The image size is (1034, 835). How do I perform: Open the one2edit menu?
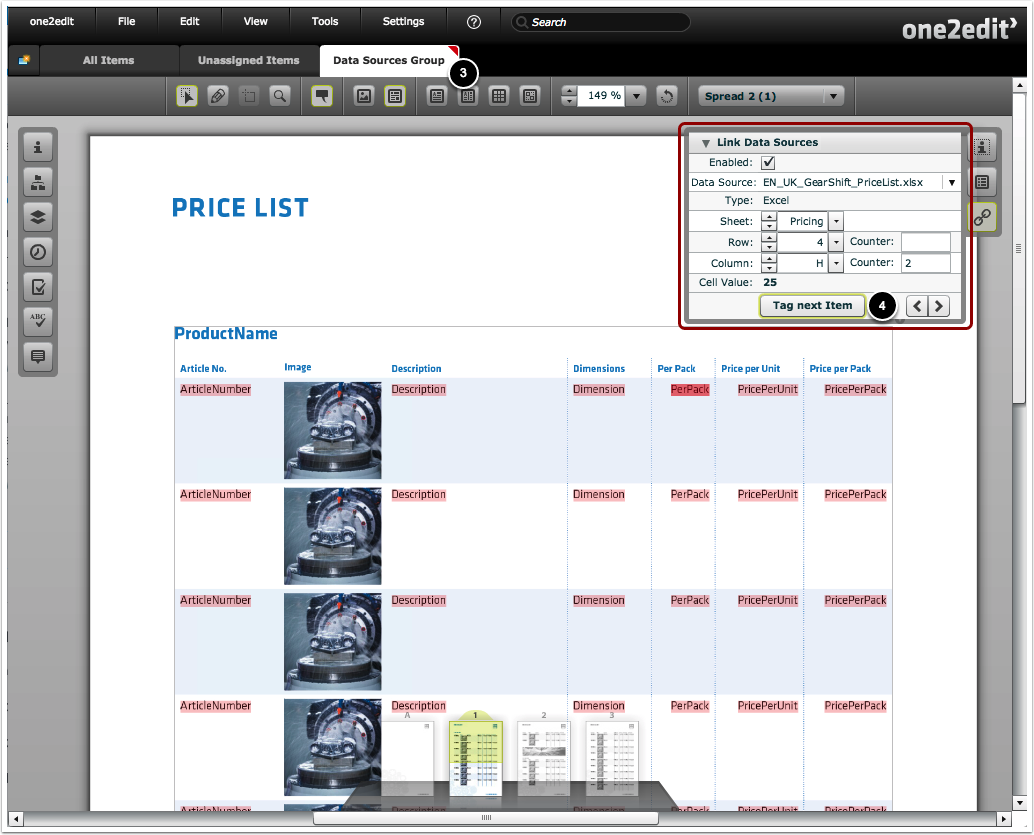[x=51, y=22]
